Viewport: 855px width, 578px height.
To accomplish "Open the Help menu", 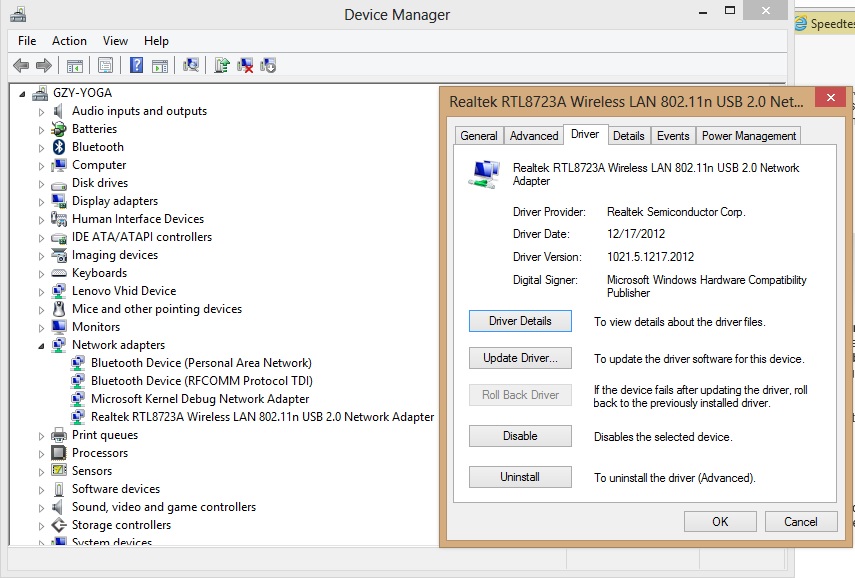I will (x=156, y=41).
